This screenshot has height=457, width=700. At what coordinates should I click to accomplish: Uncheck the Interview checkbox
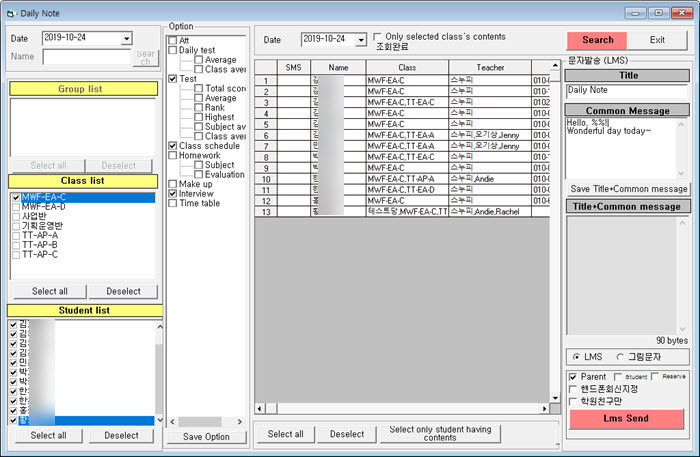[x=173, y=194]
